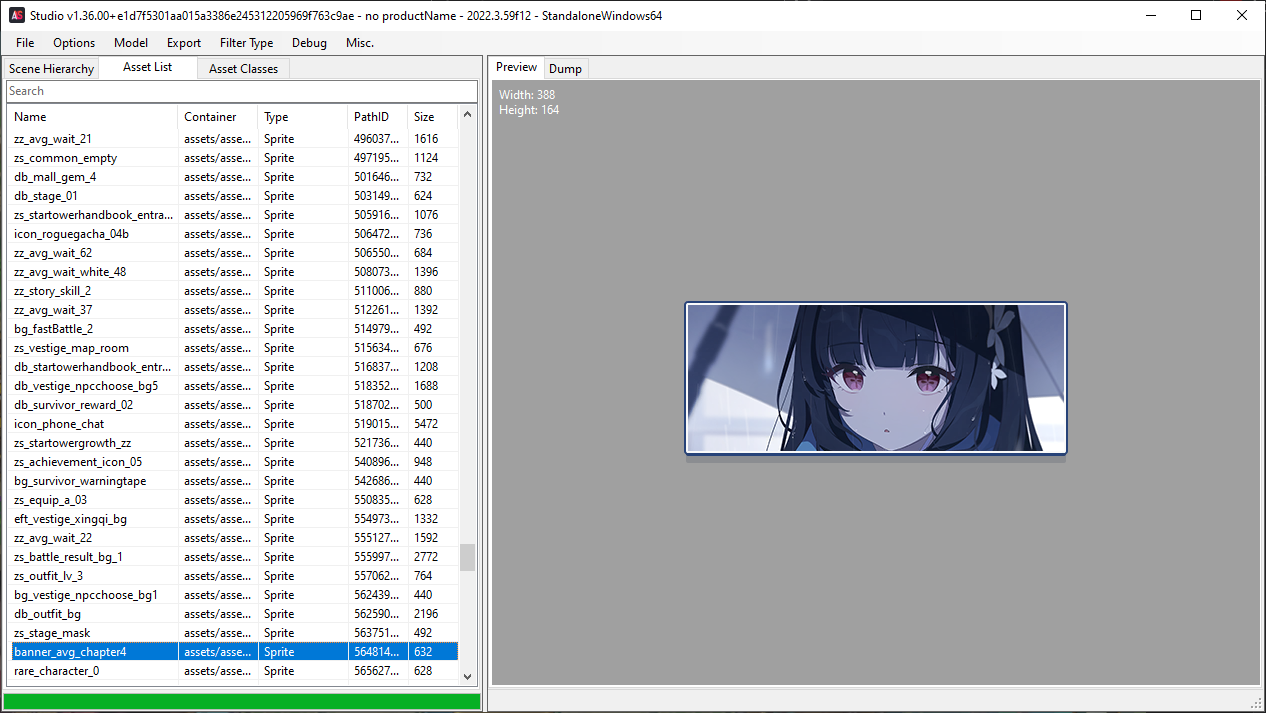Select the zs_startowerhandbook_entra... asset

point(233,215)
